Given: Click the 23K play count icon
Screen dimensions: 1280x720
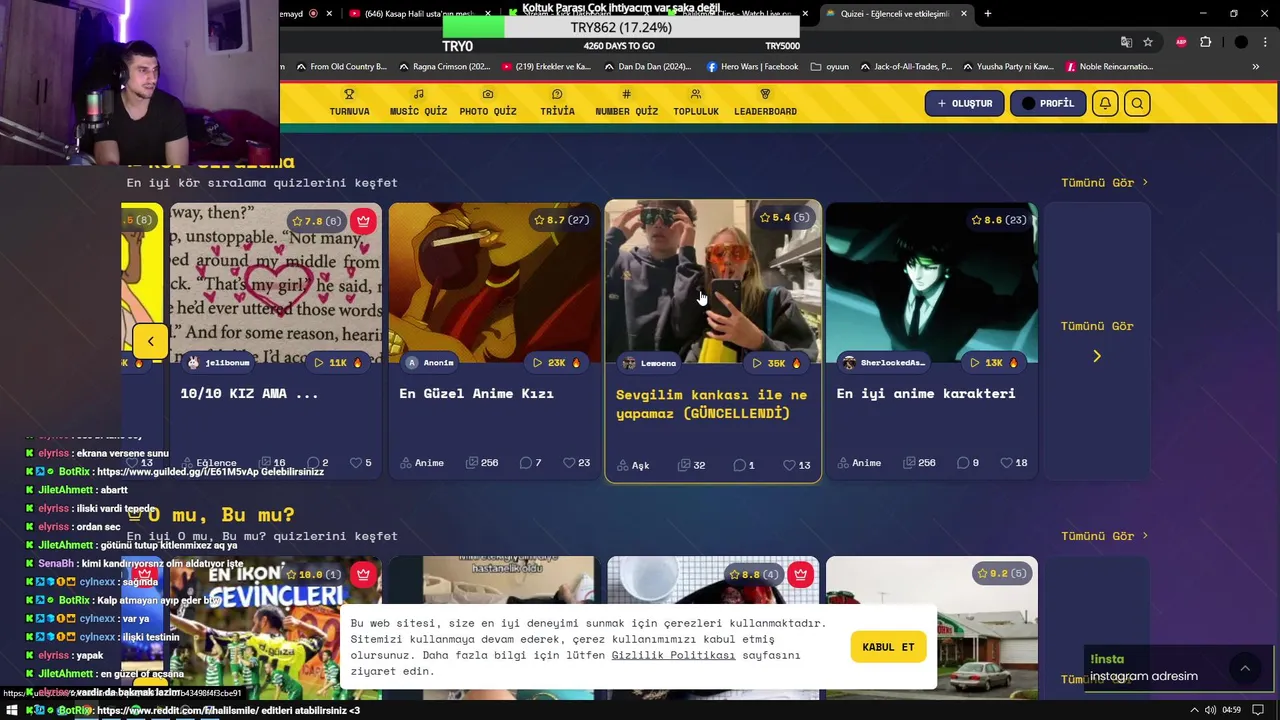Looking at the screenshot, I should pos(537,362).
